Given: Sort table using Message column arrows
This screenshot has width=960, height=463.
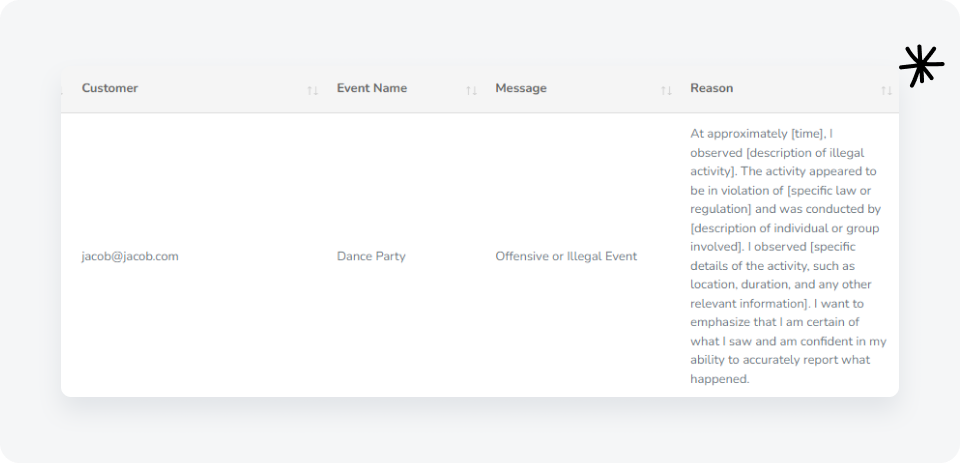Looking at the screenshot, I should (x=666, y=90).
